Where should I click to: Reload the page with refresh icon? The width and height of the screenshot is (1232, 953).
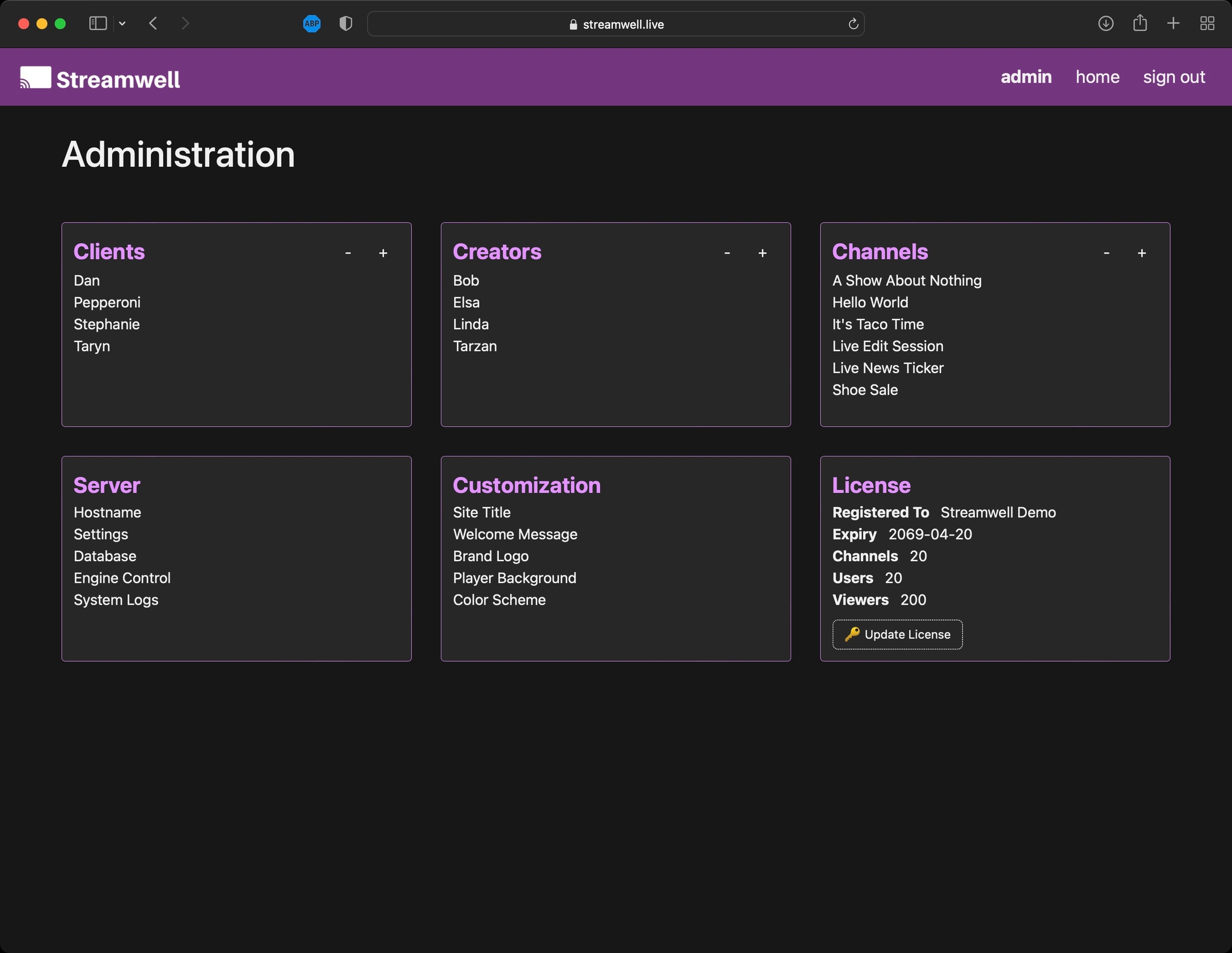click(x=853, y=24)
